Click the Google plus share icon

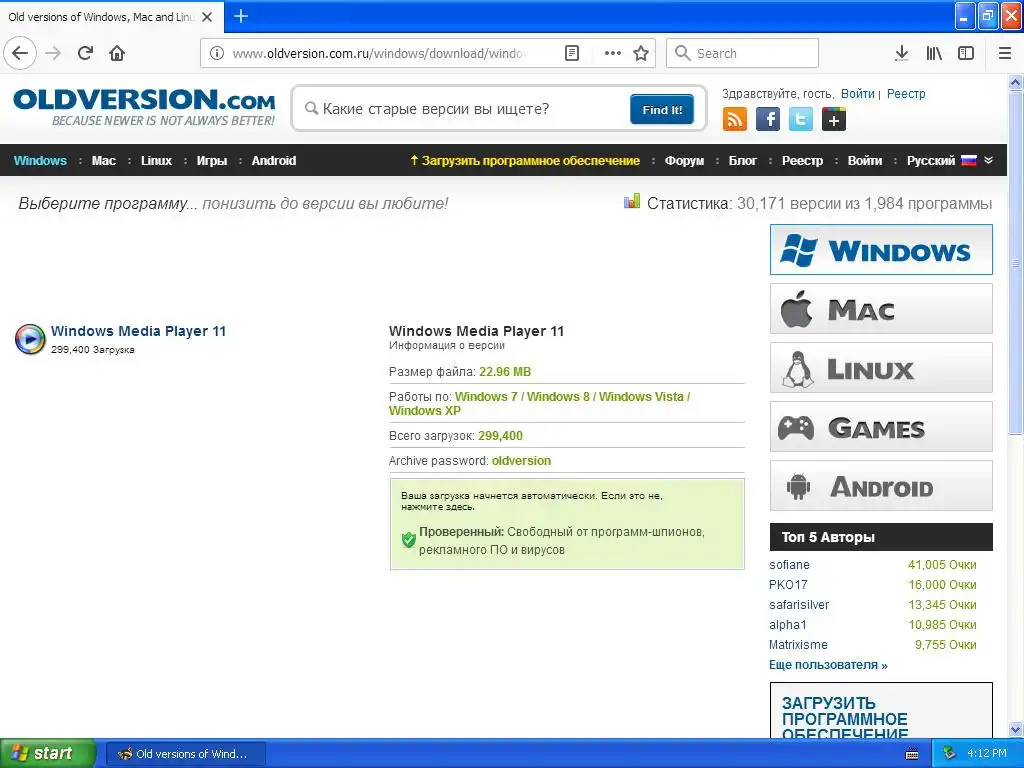(x=834, y=120)
